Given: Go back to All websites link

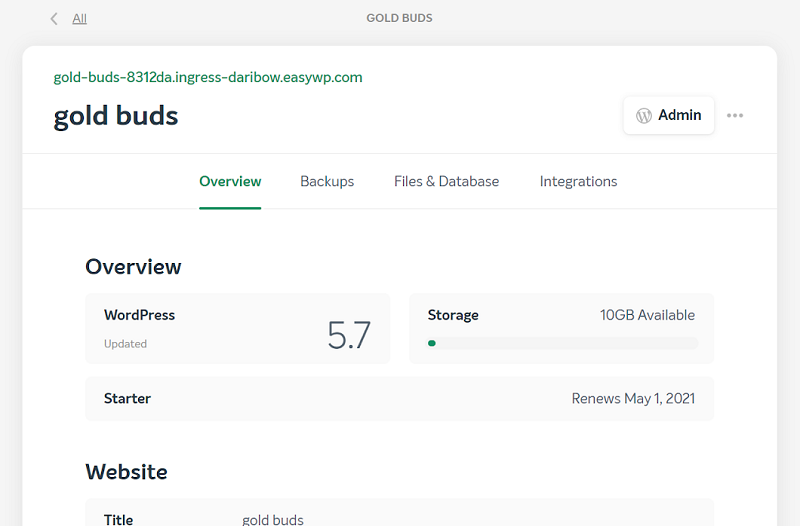Looking at the screenshot, I should pyautogui.click(x=79, y=19).
